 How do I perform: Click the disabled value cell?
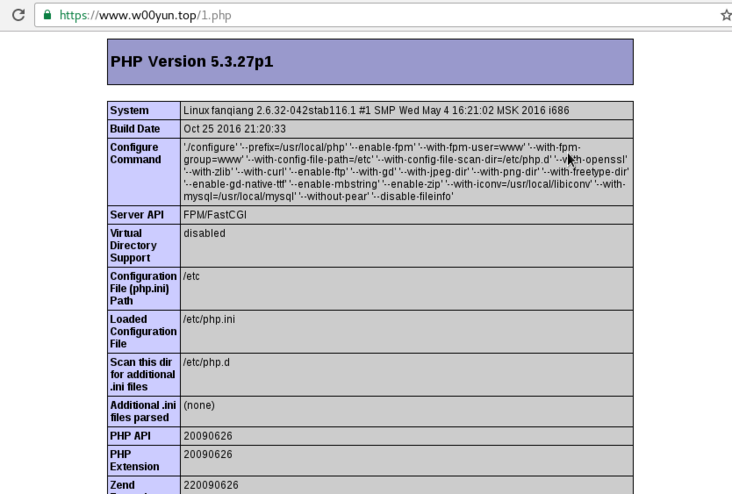tap(407, 246)
